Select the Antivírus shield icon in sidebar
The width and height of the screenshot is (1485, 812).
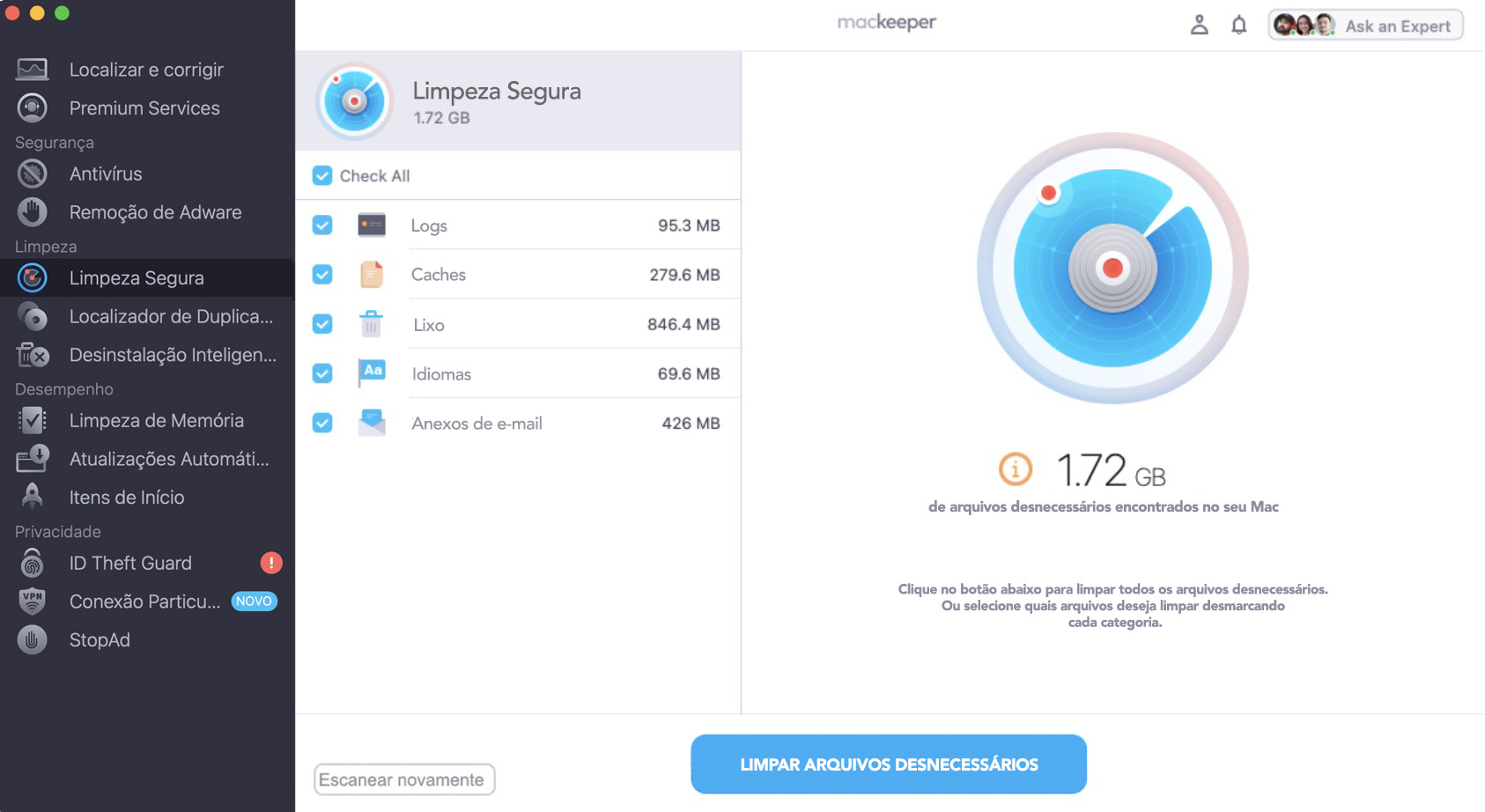(x=32, y=173)
